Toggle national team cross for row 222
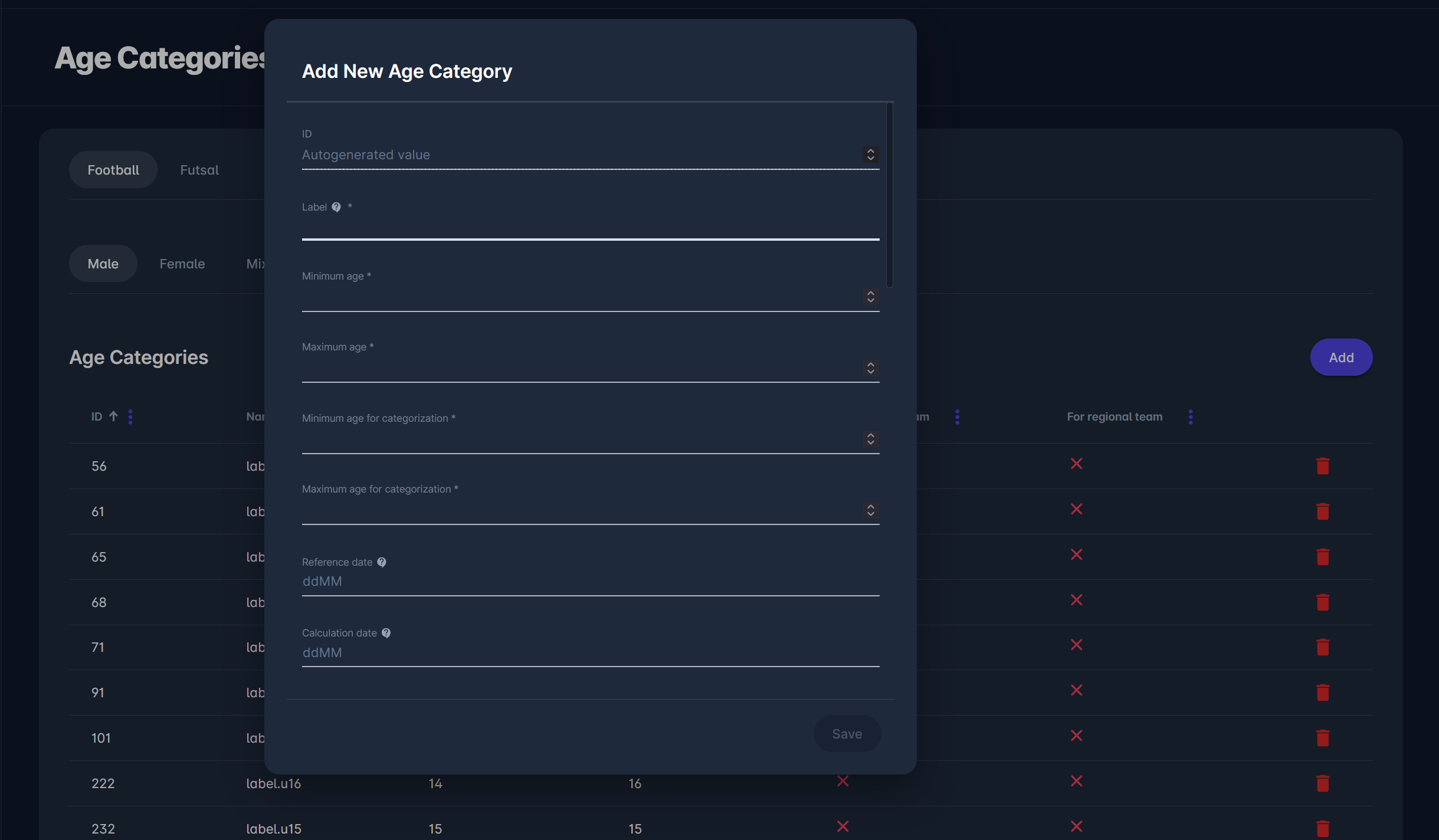The height and width of the screenshot is (840, 1439). coord(843,781)
